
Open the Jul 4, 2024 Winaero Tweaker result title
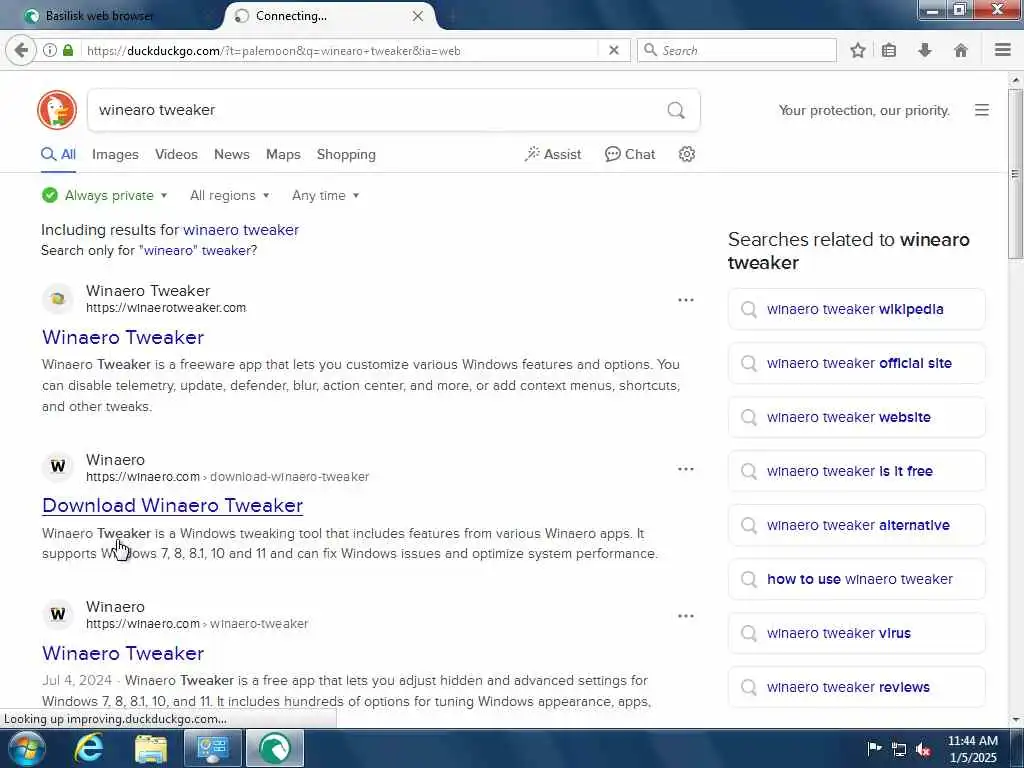tap(123, 653)
